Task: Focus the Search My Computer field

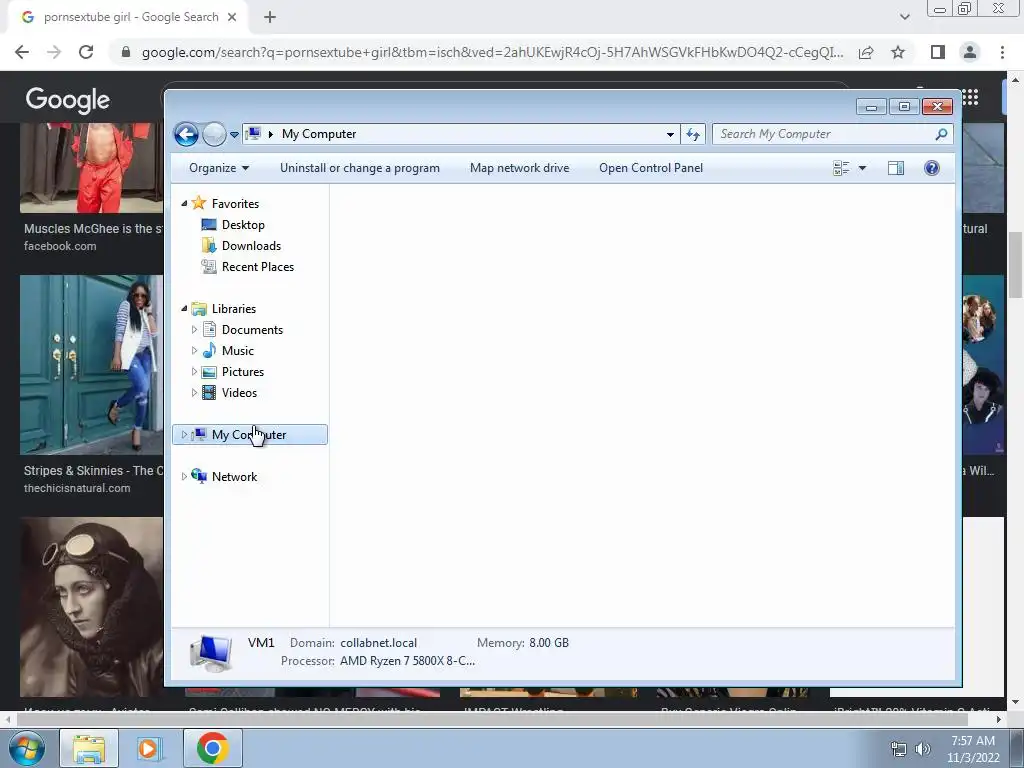Action: [x=832, y=134]
